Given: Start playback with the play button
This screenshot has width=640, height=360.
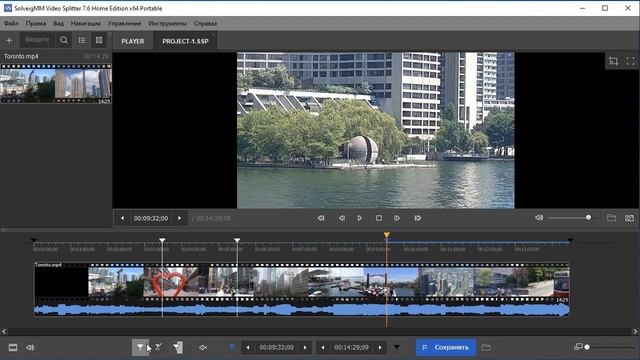Looking at the screenshot, I should coord(359,218).
